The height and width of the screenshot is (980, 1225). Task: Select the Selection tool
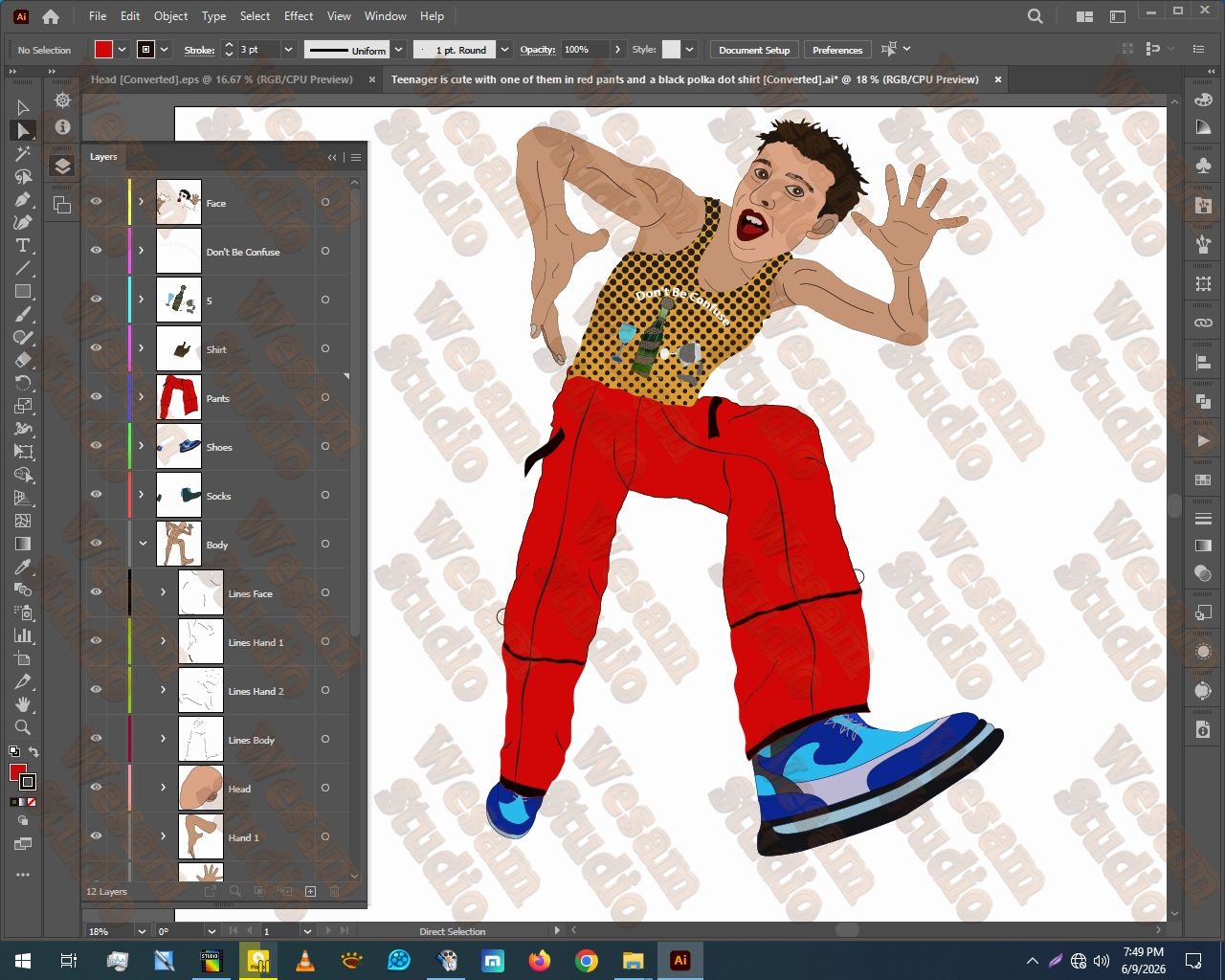pos(23,107)
